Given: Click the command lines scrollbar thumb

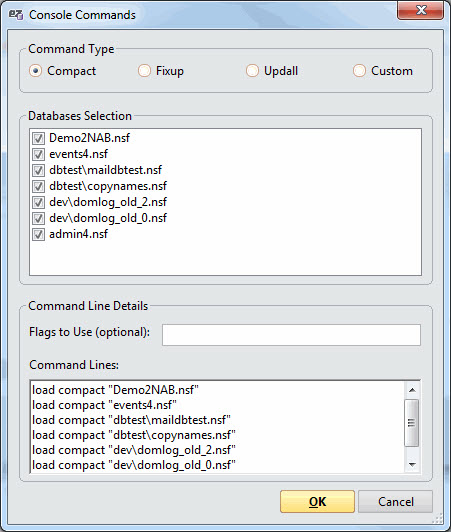Looking at the screenshot, I should pyautogui.click(x=412, y=423).
